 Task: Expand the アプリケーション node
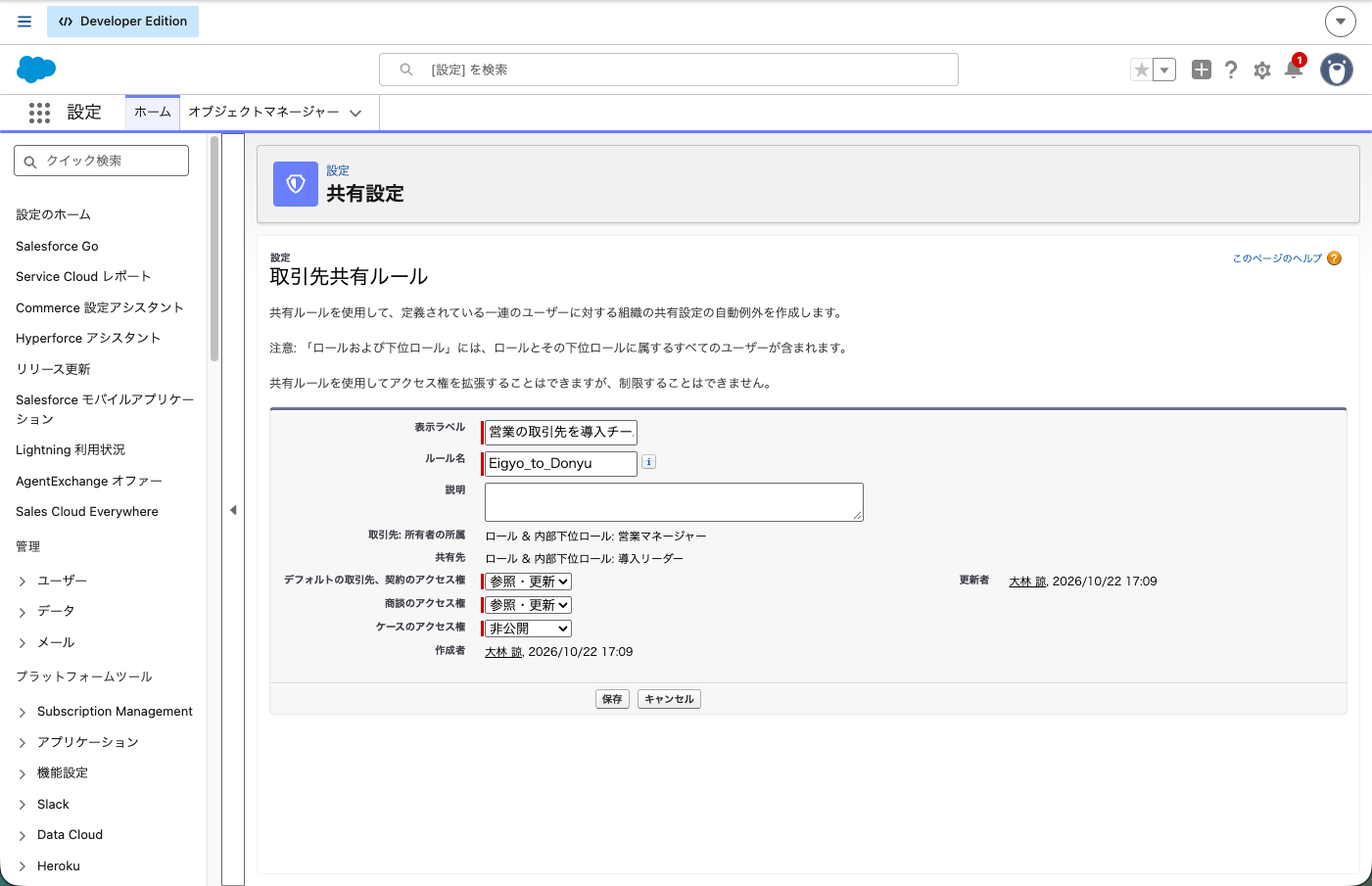click(x=23, y=743)
